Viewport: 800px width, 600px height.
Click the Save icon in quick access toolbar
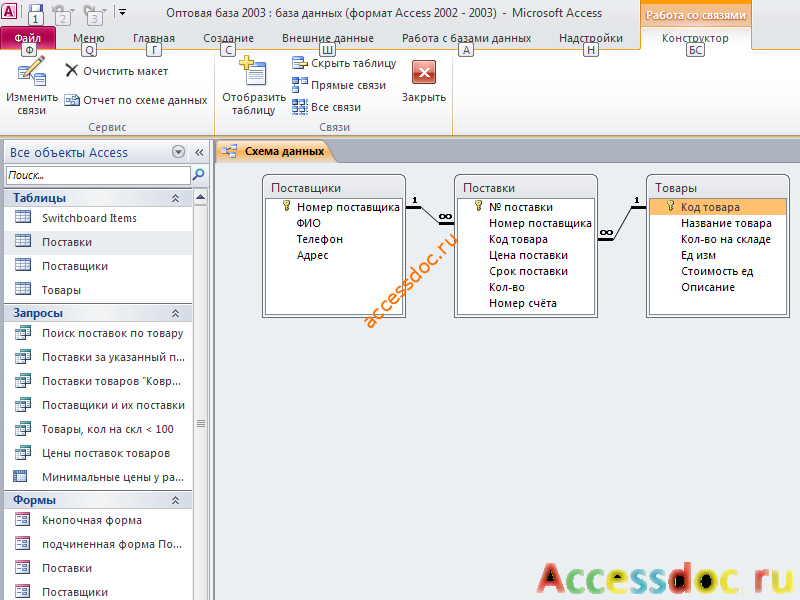[35, 13]
